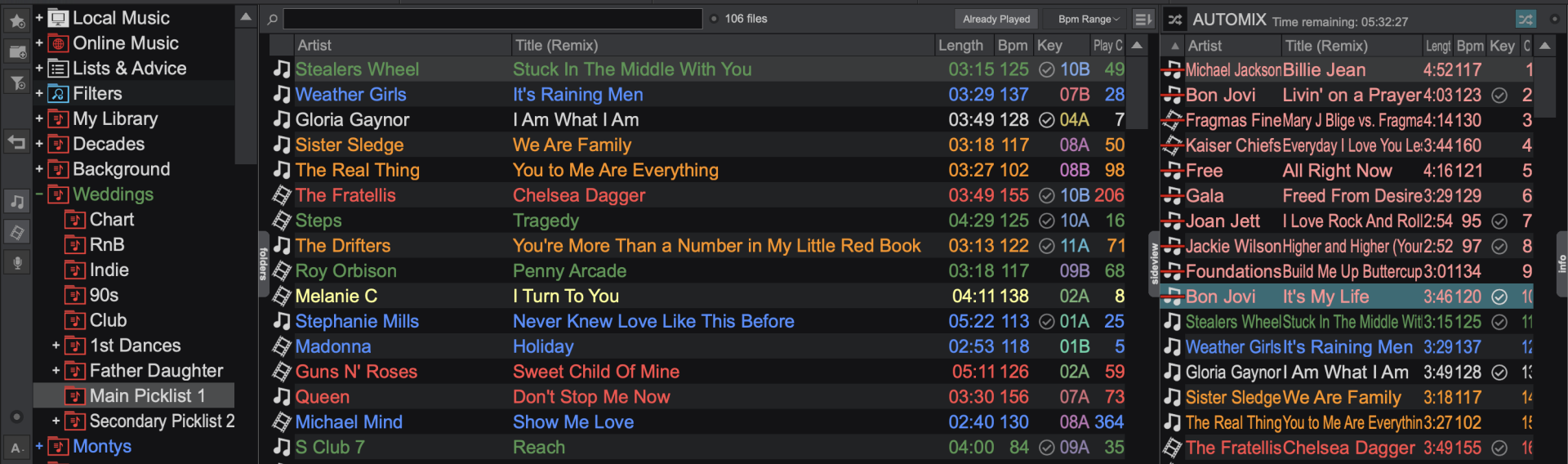Click the font size A icon
Screen dimensions: 1568x464
point(16,448)
